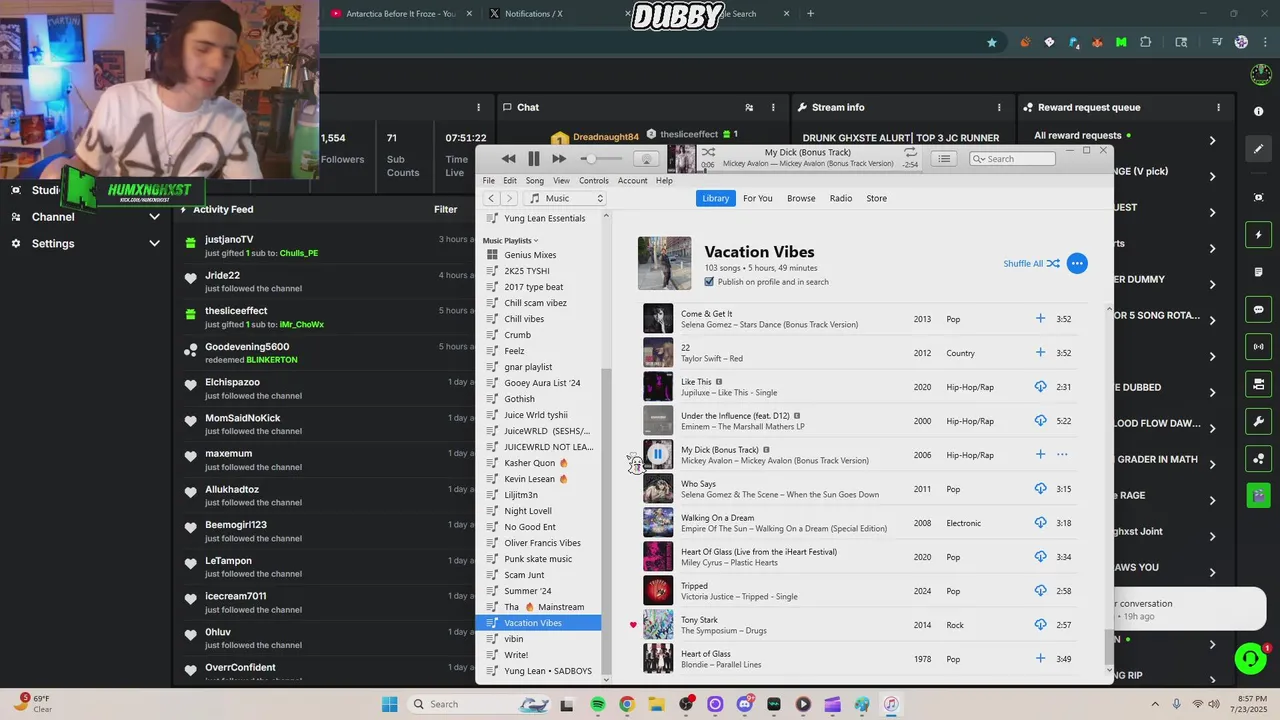Open Stream info panel options menu
The height and width of the screenshot is (720, 1280).
999,107
